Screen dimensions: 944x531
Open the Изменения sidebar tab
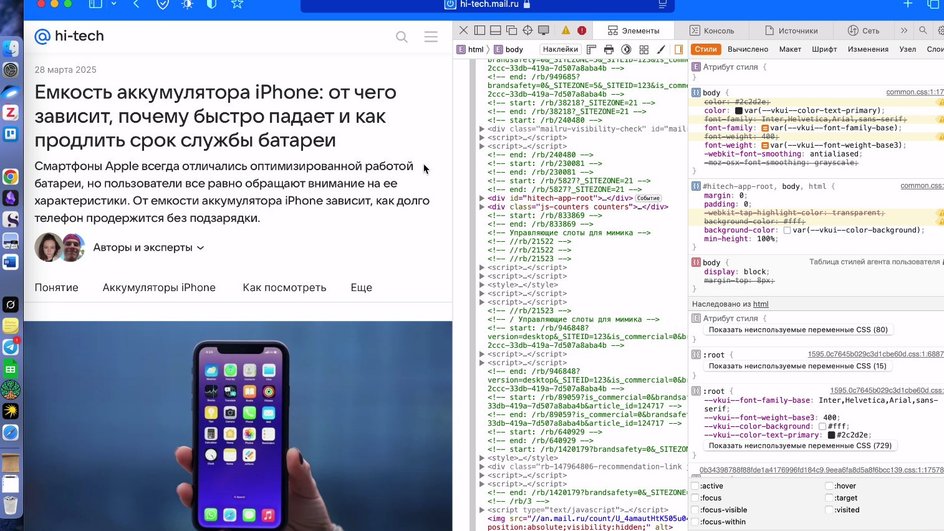(x=868, y=49)
